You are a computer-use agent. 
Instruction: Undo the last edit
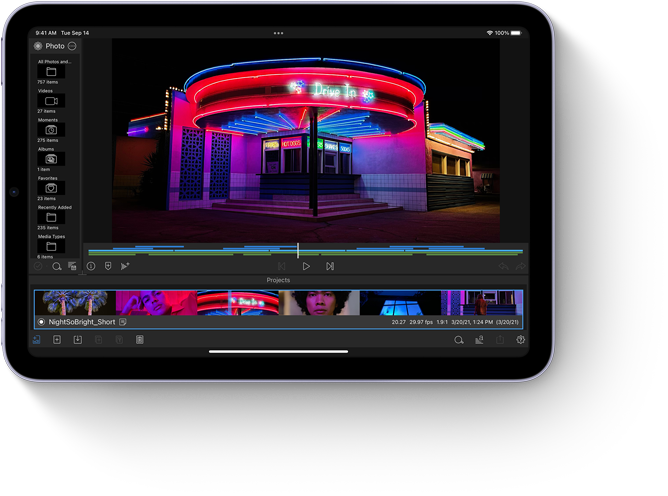coord(503,266)
